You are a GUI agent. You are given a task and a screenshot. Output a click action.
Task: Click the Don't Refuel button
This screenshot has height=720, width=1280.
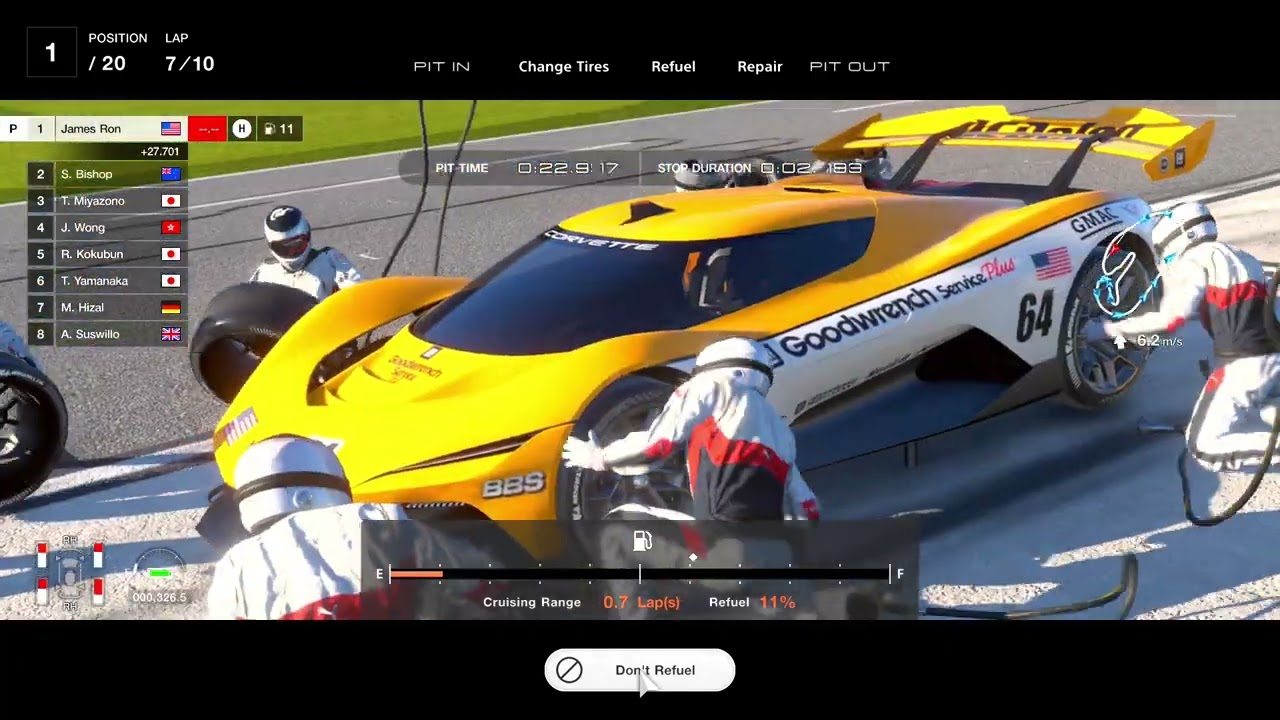(x=640, y=670)
